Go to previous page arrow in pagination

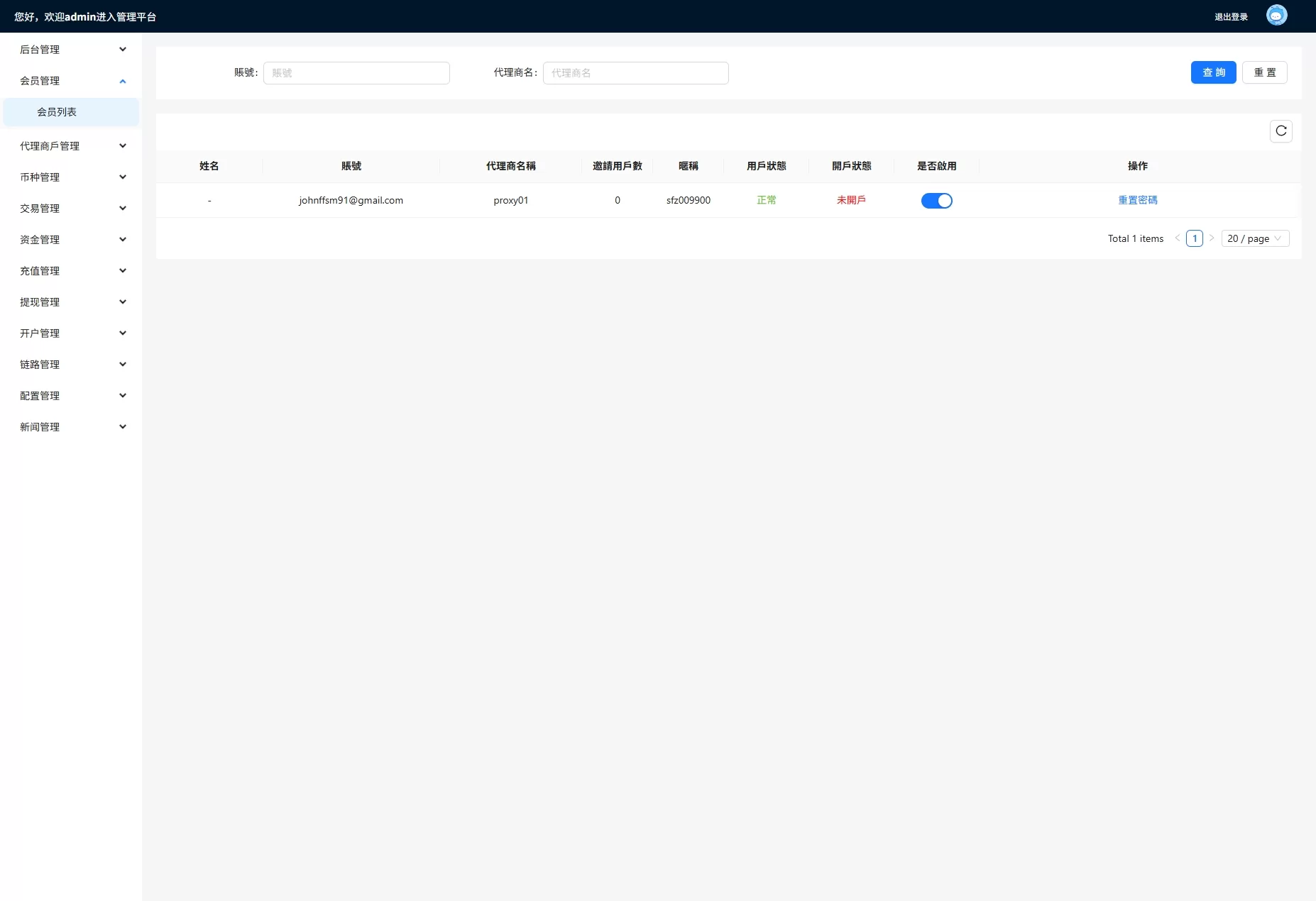pyautogui.click(x=1178, y=238)
